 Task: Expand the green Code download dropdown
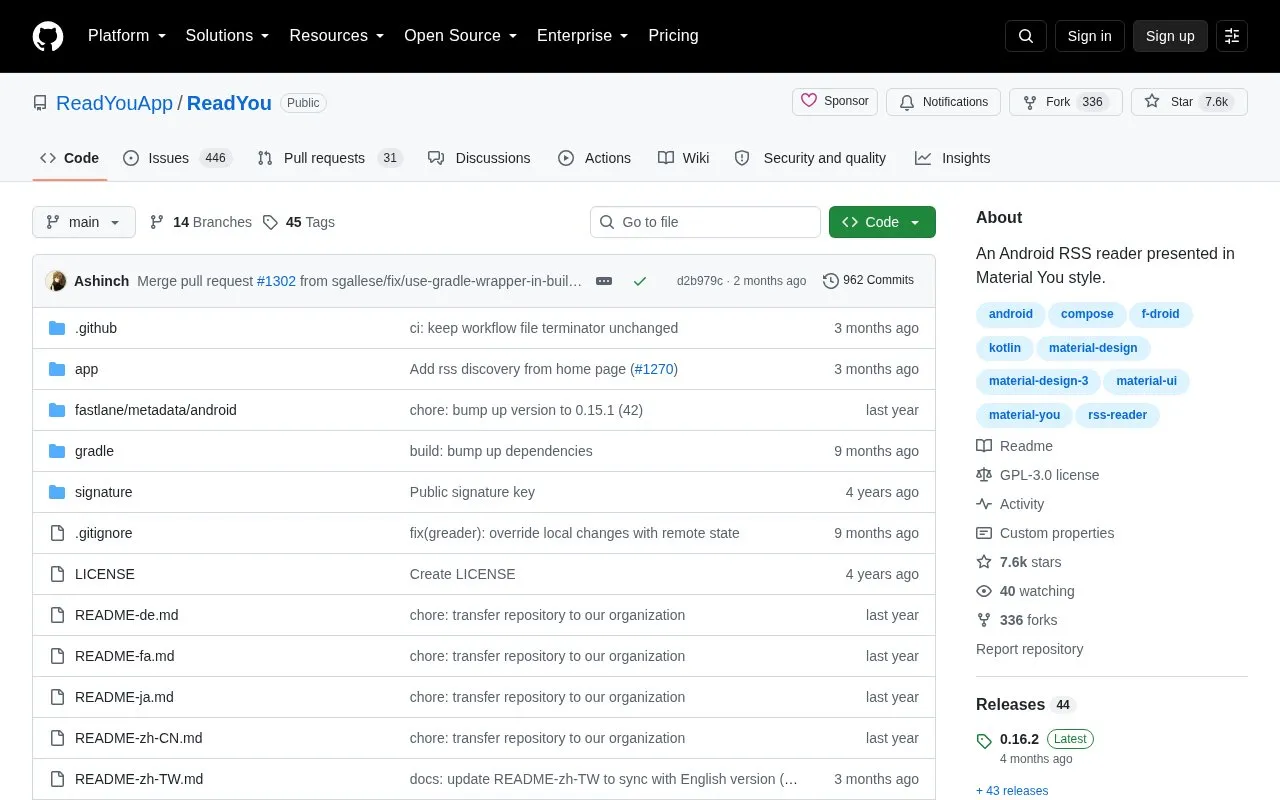click(882, 222)
